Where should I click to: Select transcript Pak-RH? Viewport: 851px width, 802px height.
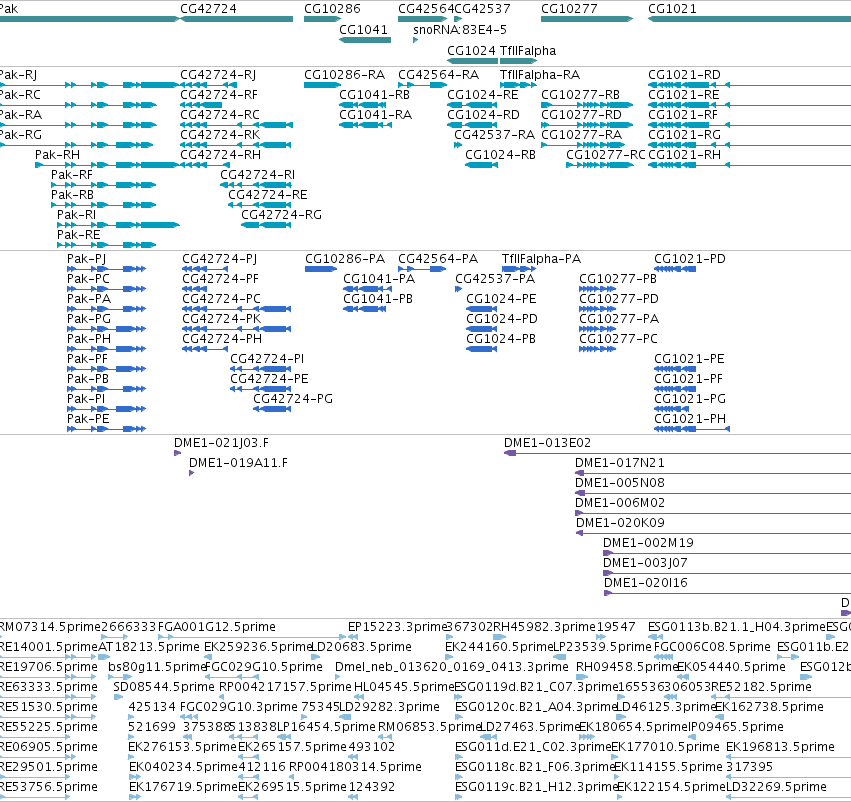[x=107, y=165]
